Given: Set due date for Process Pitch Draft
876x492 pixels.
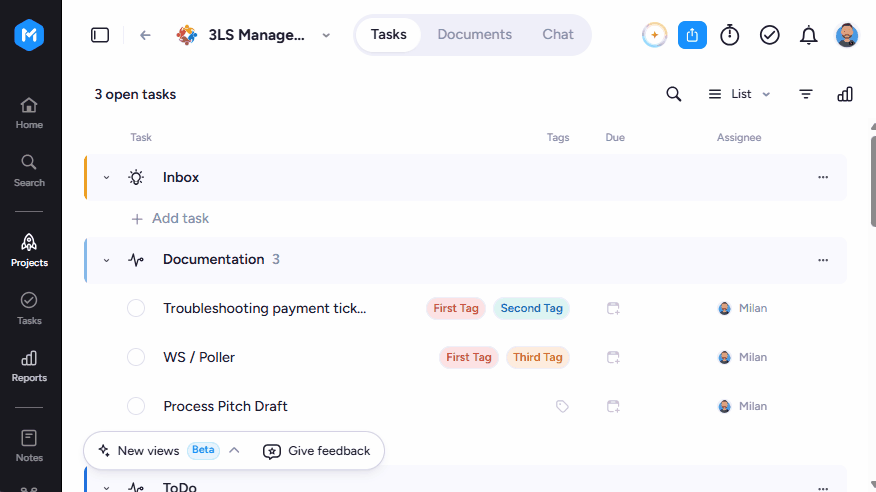Looking at the screenshot, I should click(x=613, y=406).
